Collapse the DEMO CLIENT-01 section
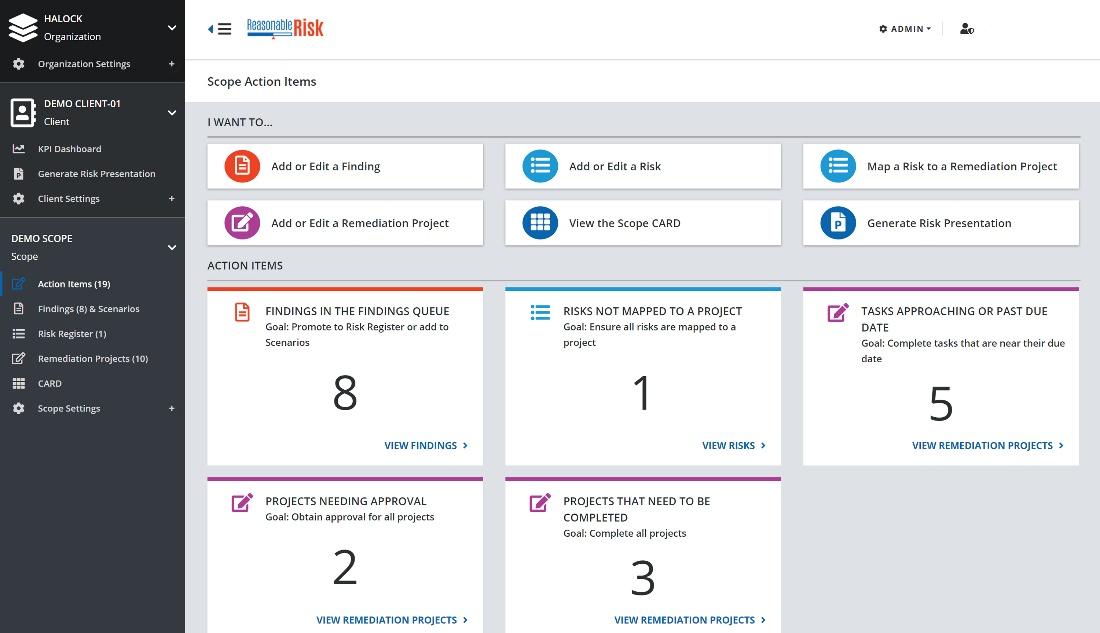This screenshot has height=633, width=1100. pyautogui.click(x=171, y=113)
